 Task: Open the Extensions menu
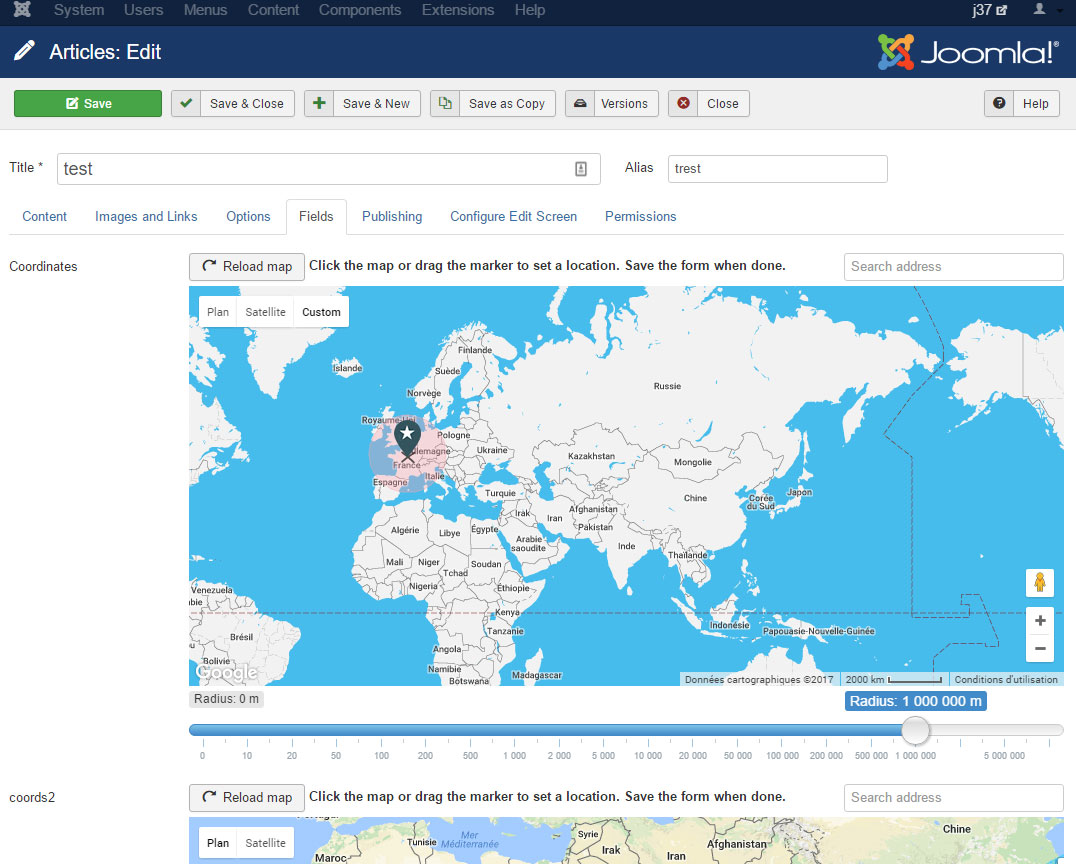tap(458, 10)
